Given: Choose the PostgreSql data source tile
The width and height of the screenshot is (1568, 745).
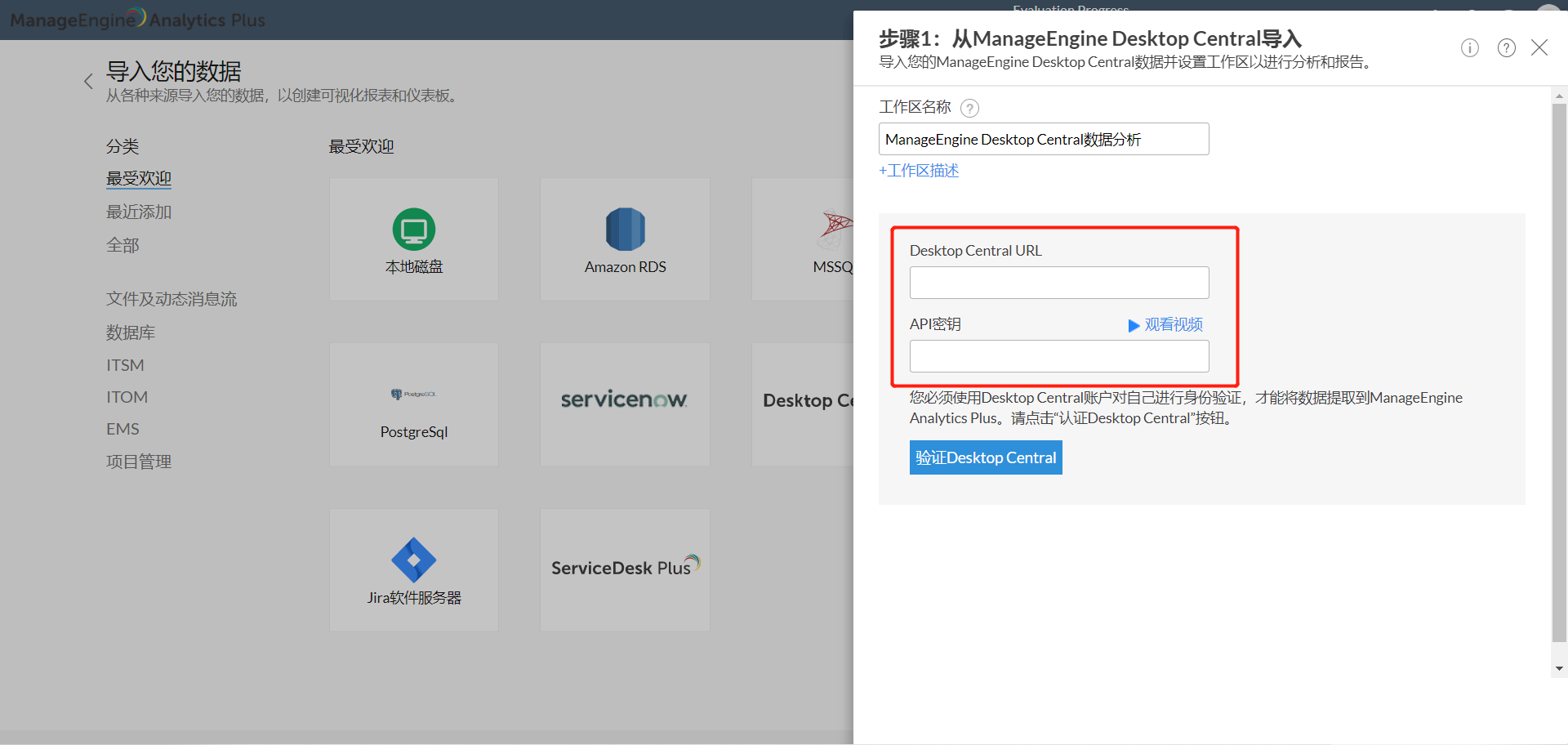Looking at the screenshot, I should 413,404.
